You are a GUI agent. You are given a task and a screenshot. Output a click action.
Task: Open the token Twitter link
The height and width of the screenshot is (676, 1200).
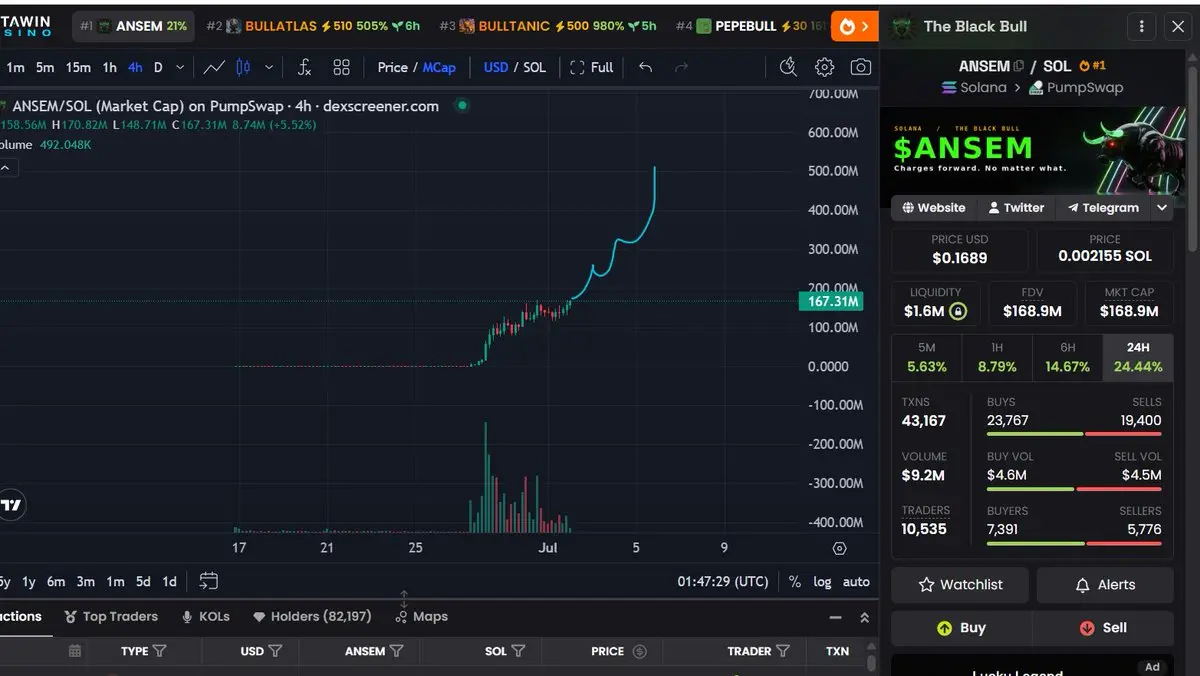coord(1015,208)
